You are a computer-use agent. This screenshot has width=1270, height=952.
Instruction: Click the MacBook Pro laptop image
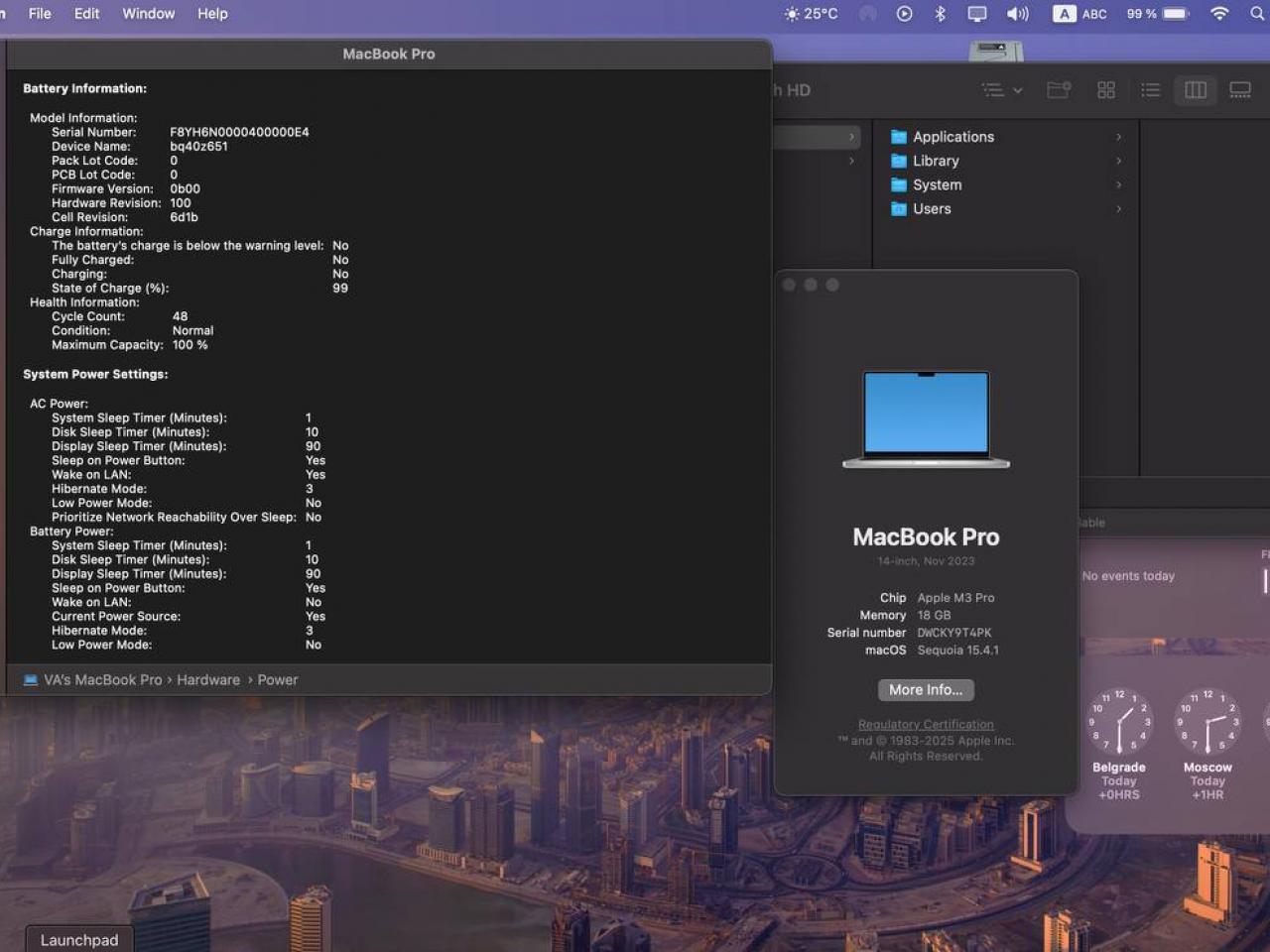926,419
